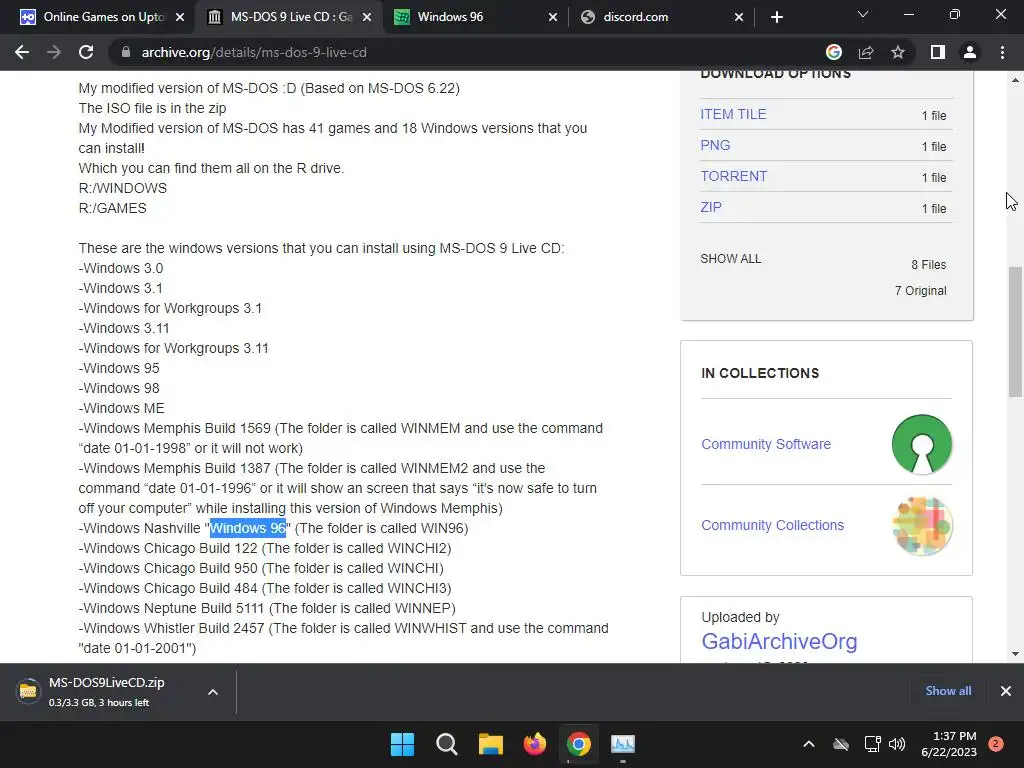This screenshot has height=768, width=1024.
Task: Reload the archive.org page
Action: pyautogui.click(x=86, y=52)
